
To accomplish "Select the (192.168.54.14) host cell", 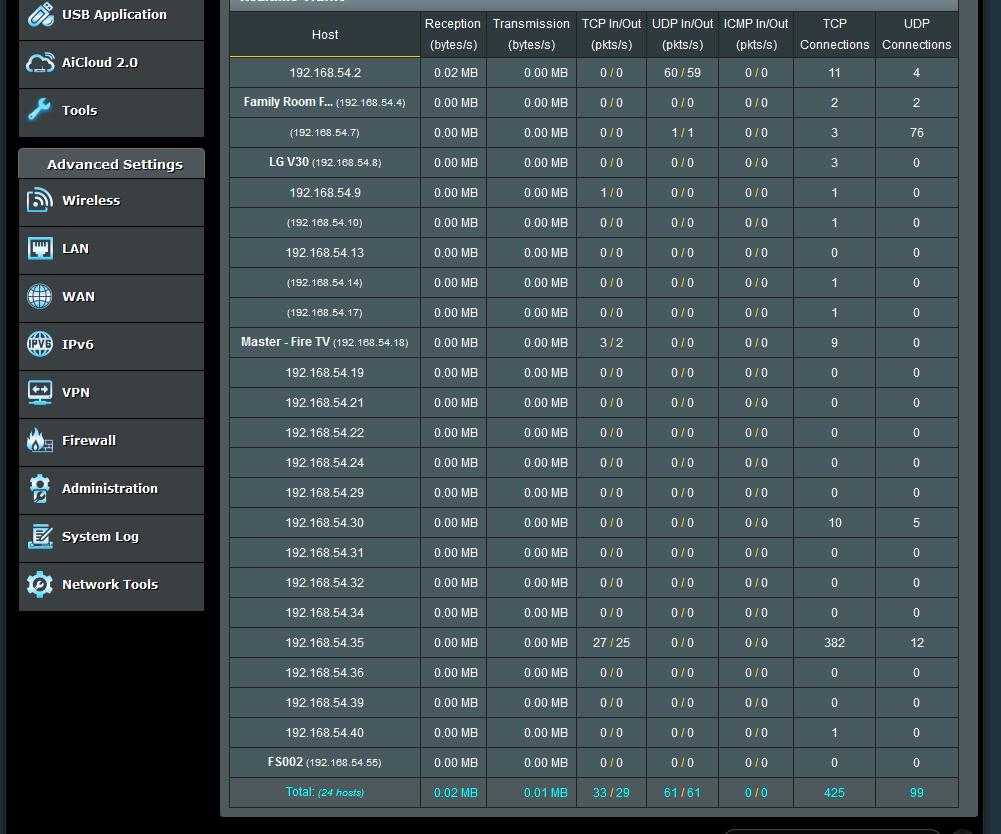I will (x=325, y=282).
